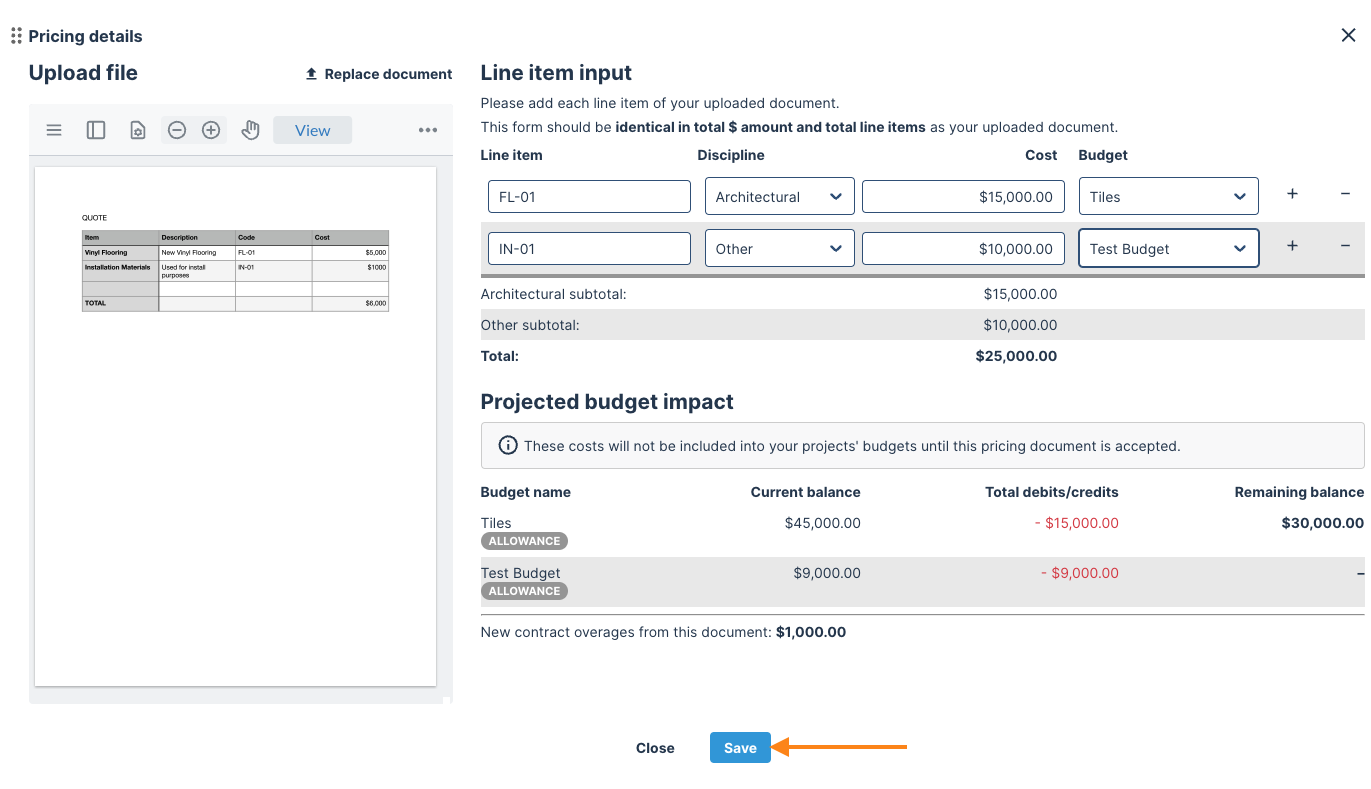Screen dimensions: 1371x789
Task: Open the document properties icon in the toolbar
Action: [x=137, y=130]
